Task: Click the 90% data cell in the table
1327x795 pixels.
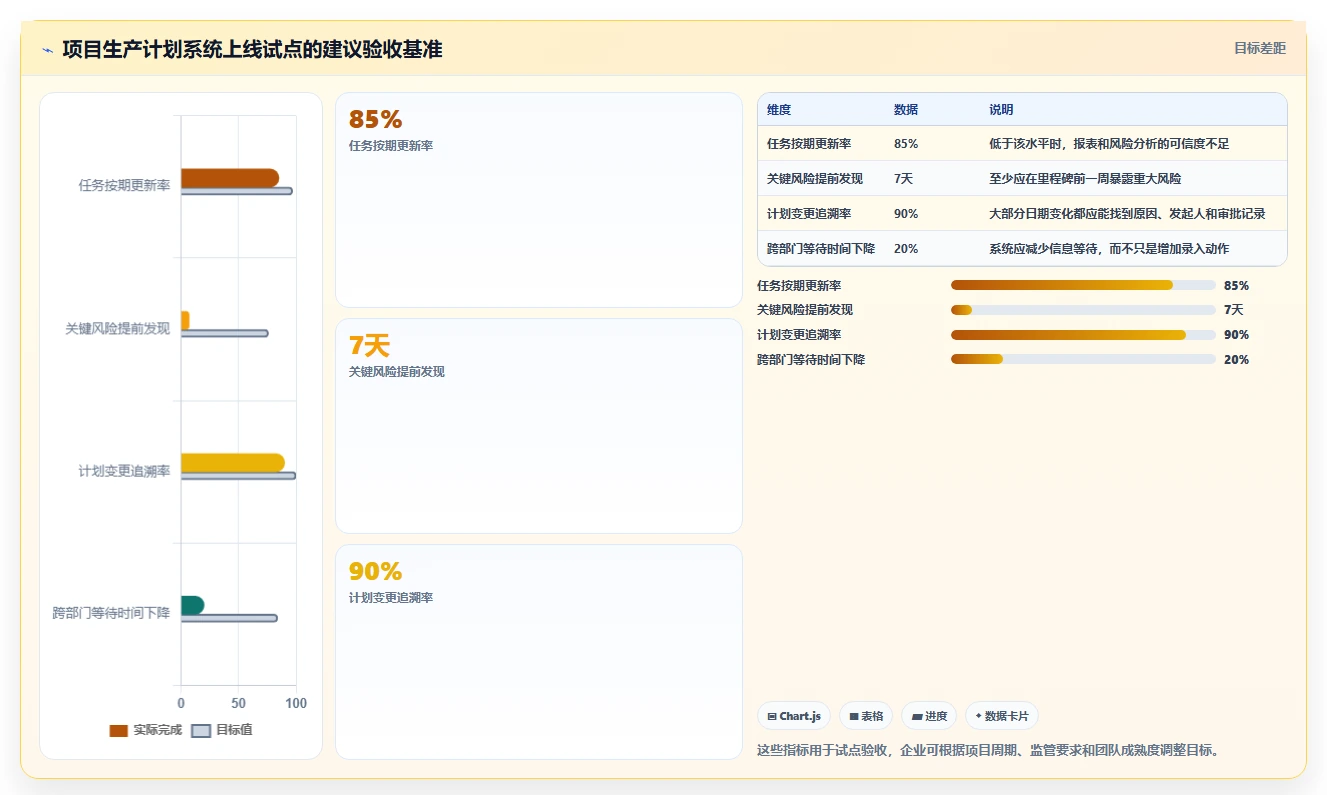Action: pyautogui.click(x=906, y=214)
